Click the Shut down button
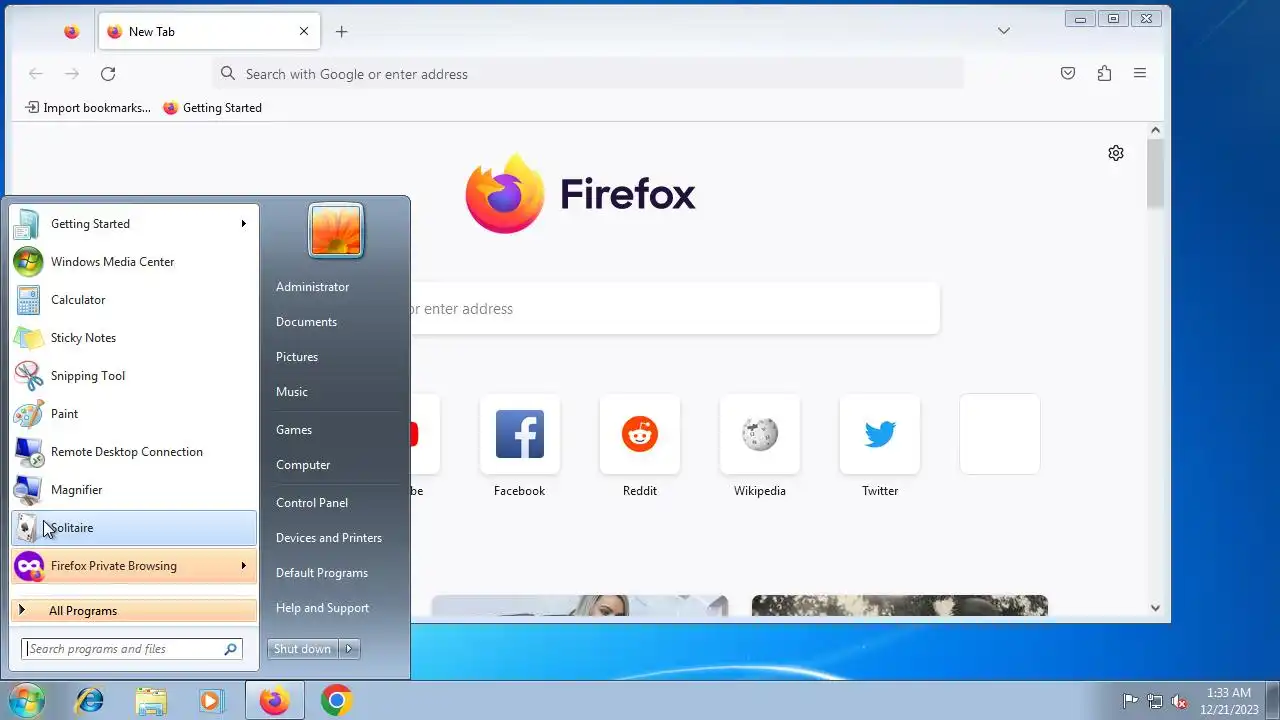The height and width of the screenshot is (720, 1280). click(x=303, y=649)
